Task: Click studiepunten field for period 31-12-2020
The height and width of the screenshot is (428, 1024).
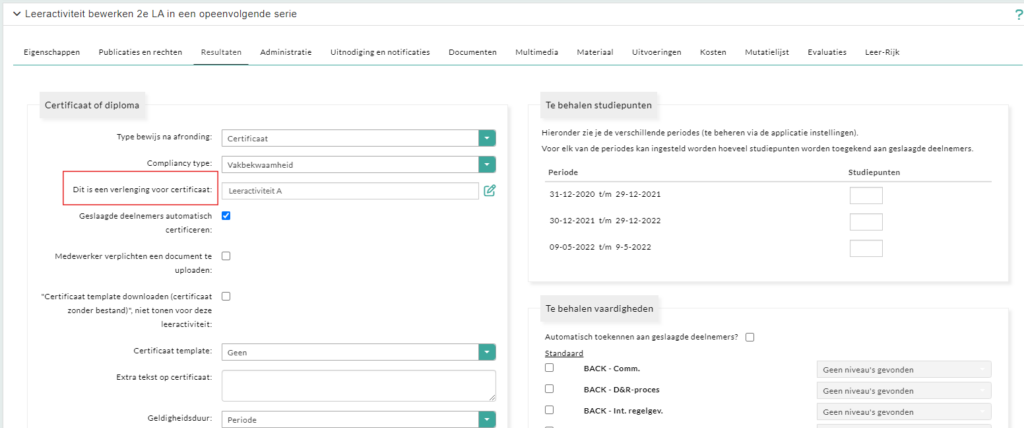Action: coord(866,195)
